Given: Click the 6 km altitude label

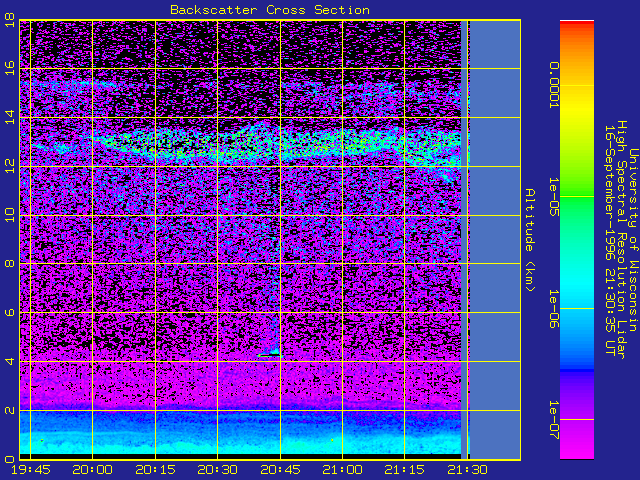Looking at the screenshot, I should (x=10, y=312).
